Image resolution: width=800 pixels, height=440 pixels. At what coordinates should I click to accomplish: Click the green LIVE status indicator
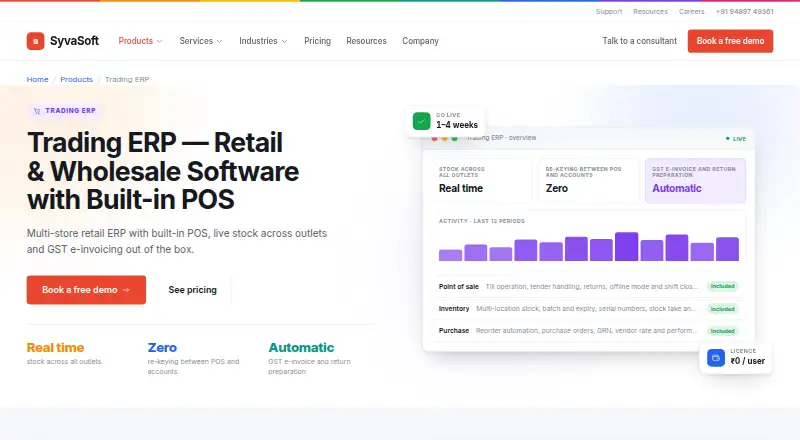point(736,139)
